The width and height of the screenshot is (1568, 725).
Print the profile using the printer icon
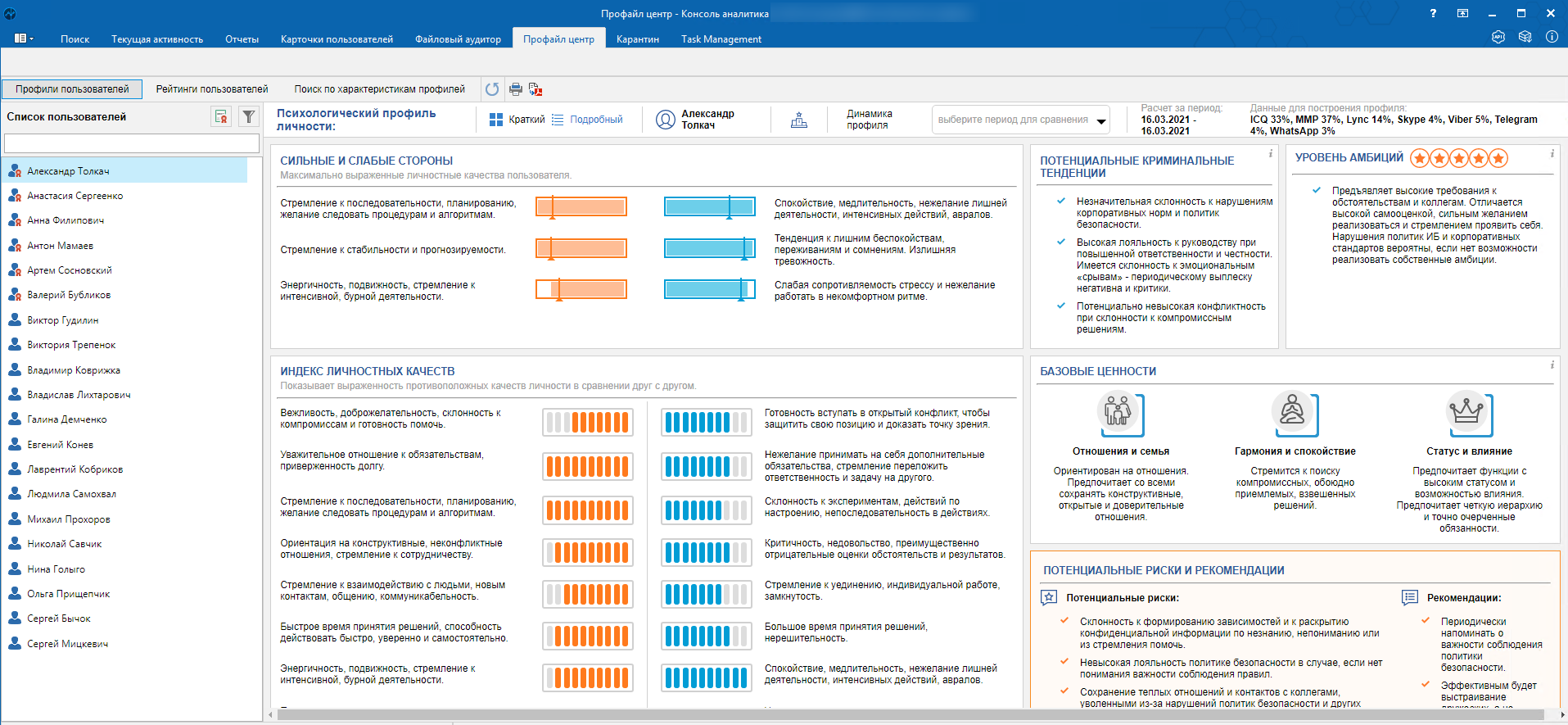(516, 89)
